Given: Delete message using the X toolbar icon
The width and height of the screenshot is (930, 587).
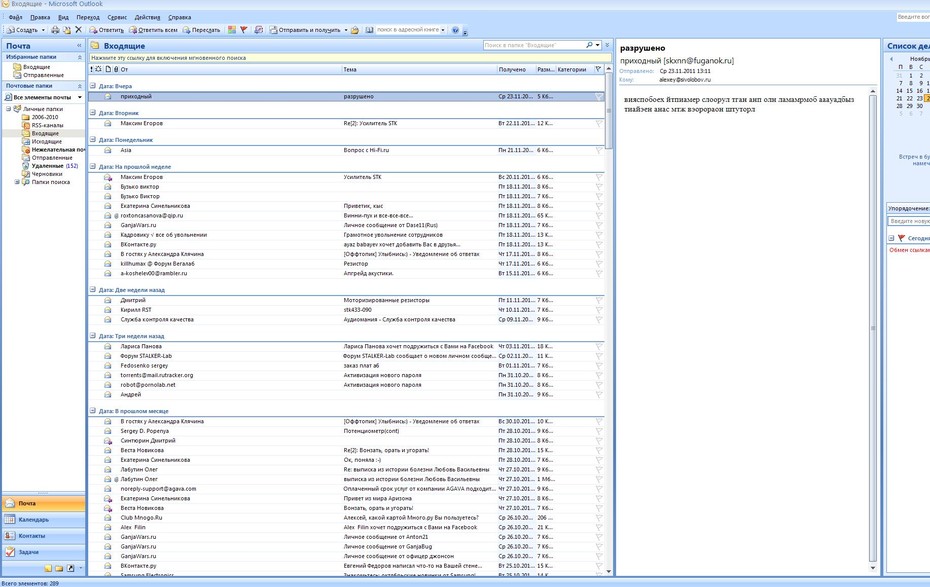Looking at the screenshot, I should point(78,30).
